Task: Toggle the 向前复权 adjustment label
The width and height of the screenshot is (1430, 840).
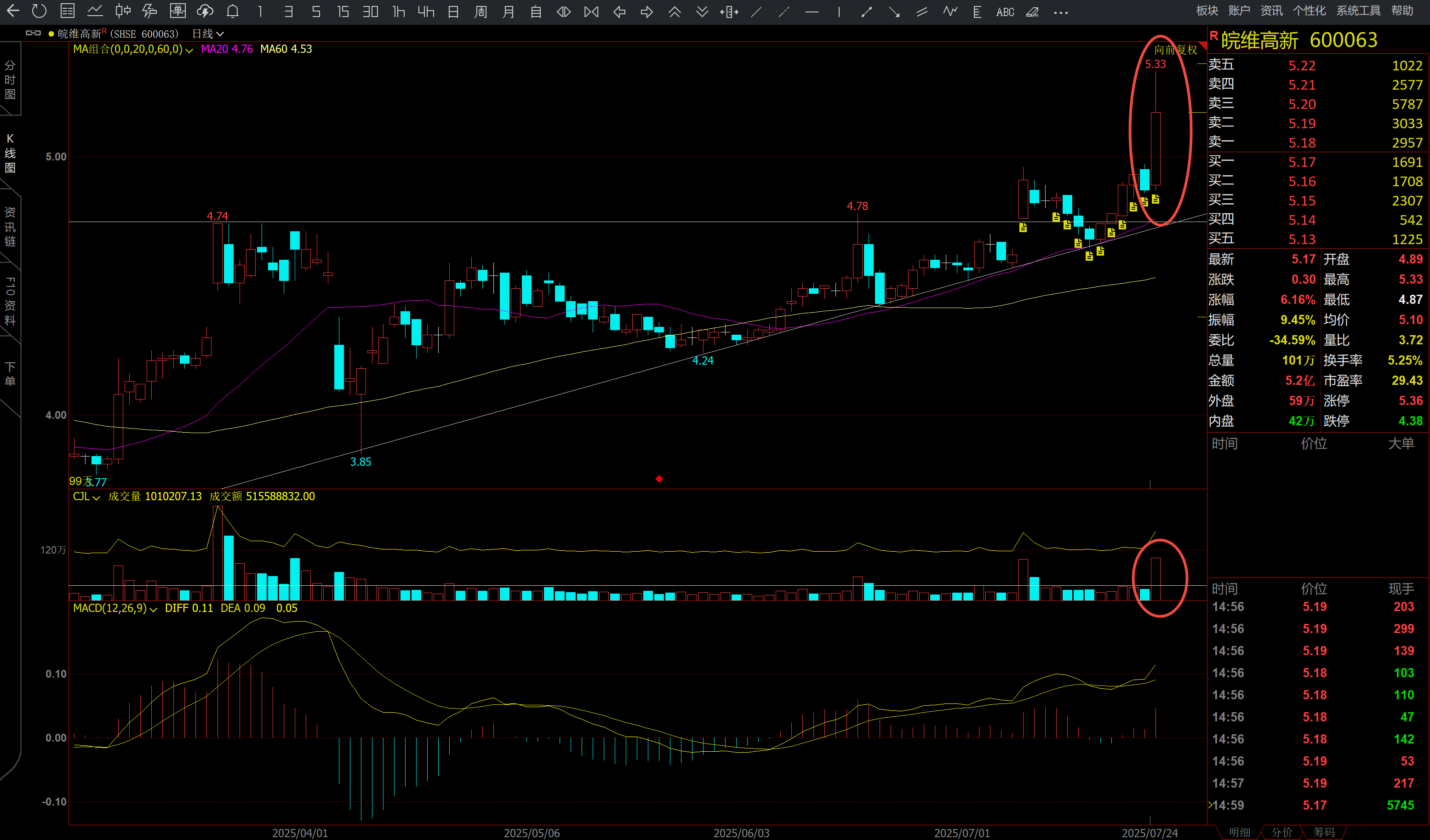Action: click(1175, 49)
